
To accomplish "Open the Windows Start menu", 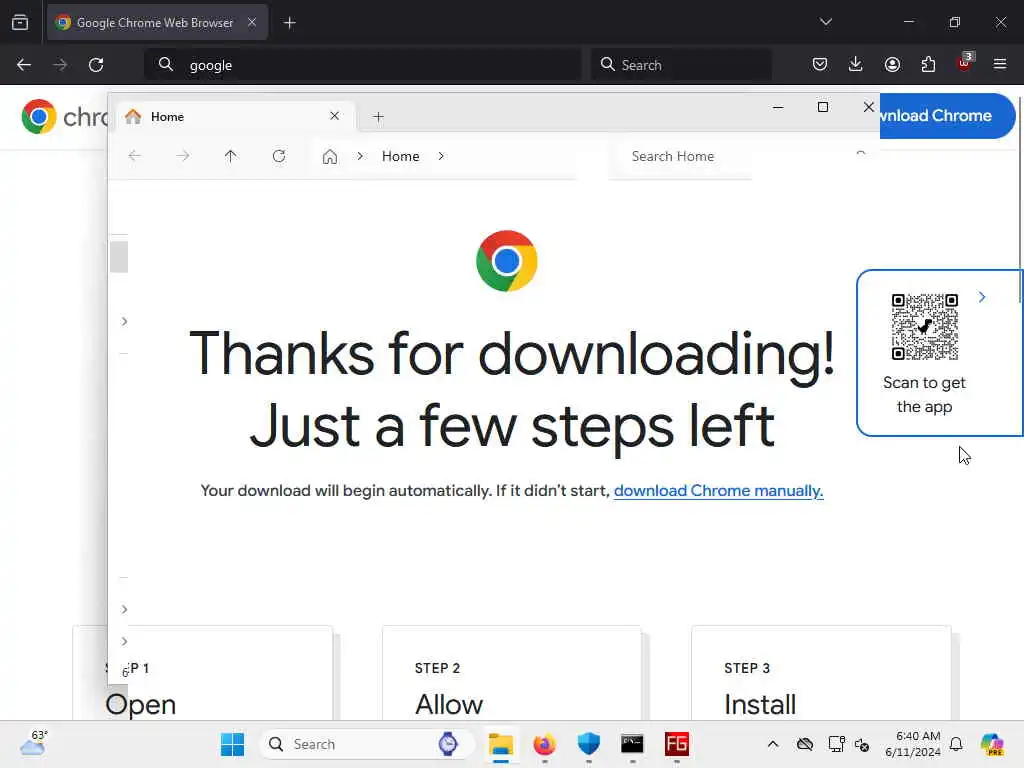I will pos(232,744).
